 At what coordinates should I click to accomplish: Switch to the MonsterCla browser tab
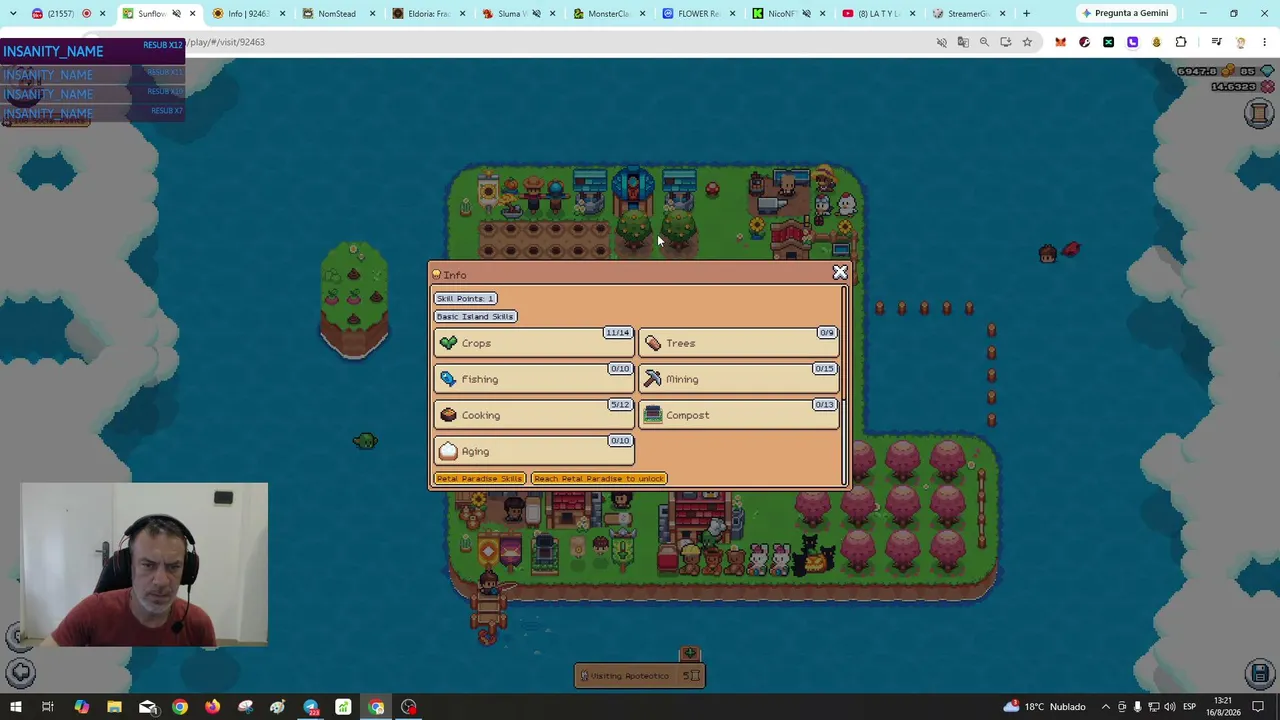tap(609, 14)
